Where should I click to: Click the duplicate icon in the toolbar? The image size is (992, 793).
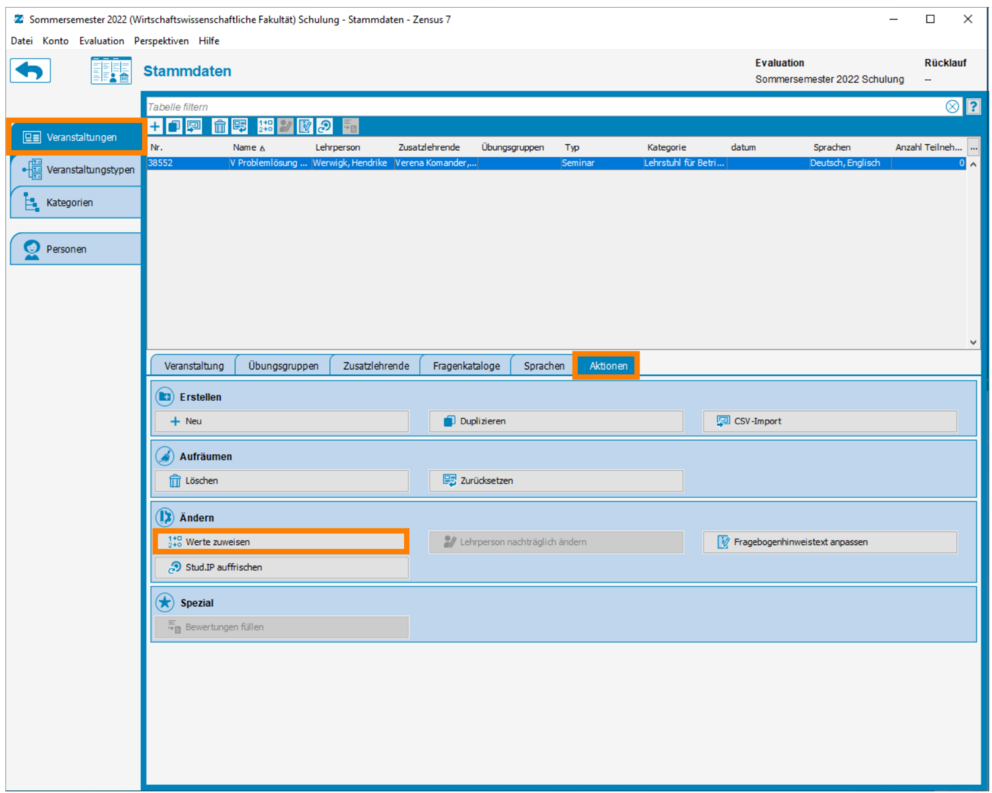[174, 126]
